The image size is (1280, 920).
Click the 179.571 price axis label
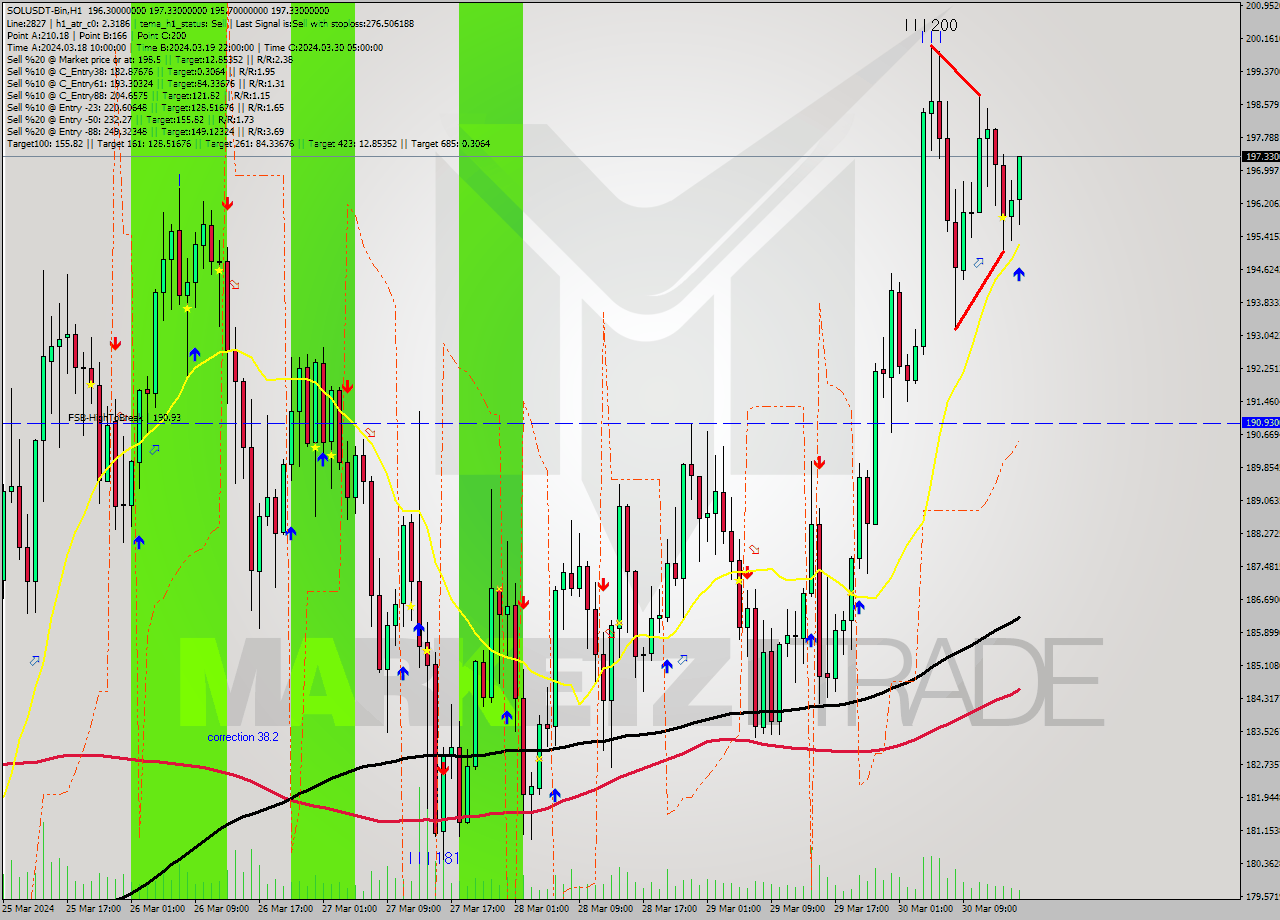pyautogui.click(x=1261, y=896)
